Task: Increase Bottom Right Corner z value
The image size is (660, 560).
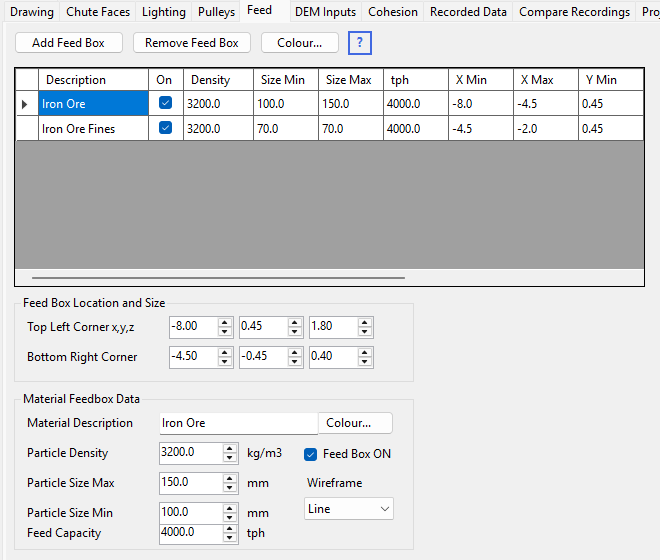Action: (365, 352)
